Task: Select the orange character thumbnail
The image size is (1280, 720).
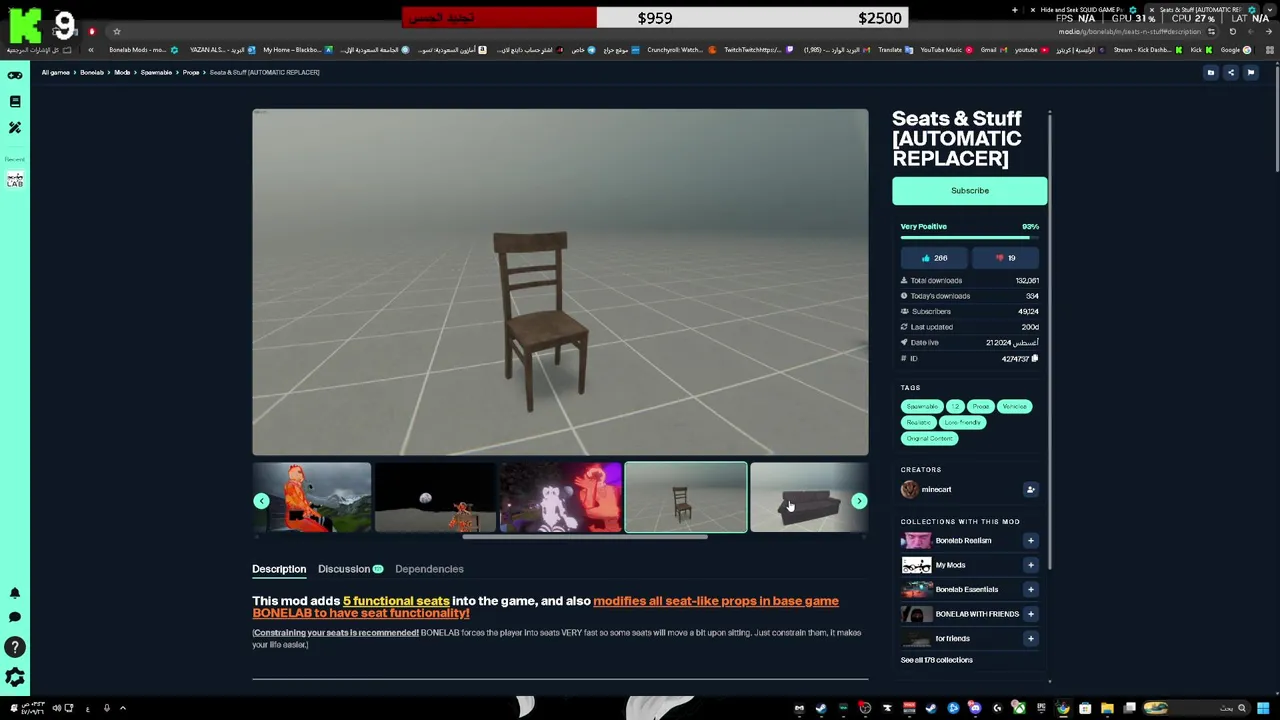Action: [x=311, y=497]
